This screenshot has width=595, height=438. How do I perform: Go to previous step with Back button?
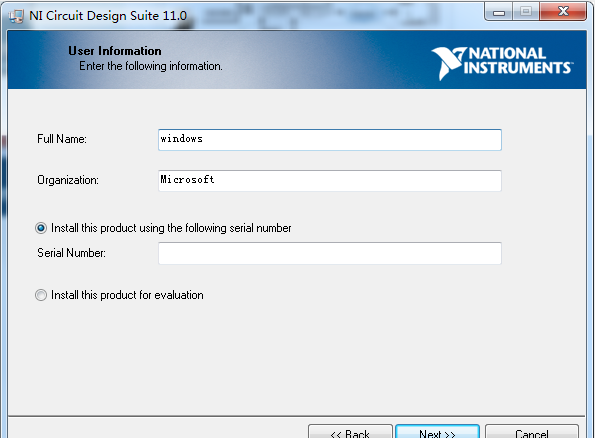coord(350,432)
